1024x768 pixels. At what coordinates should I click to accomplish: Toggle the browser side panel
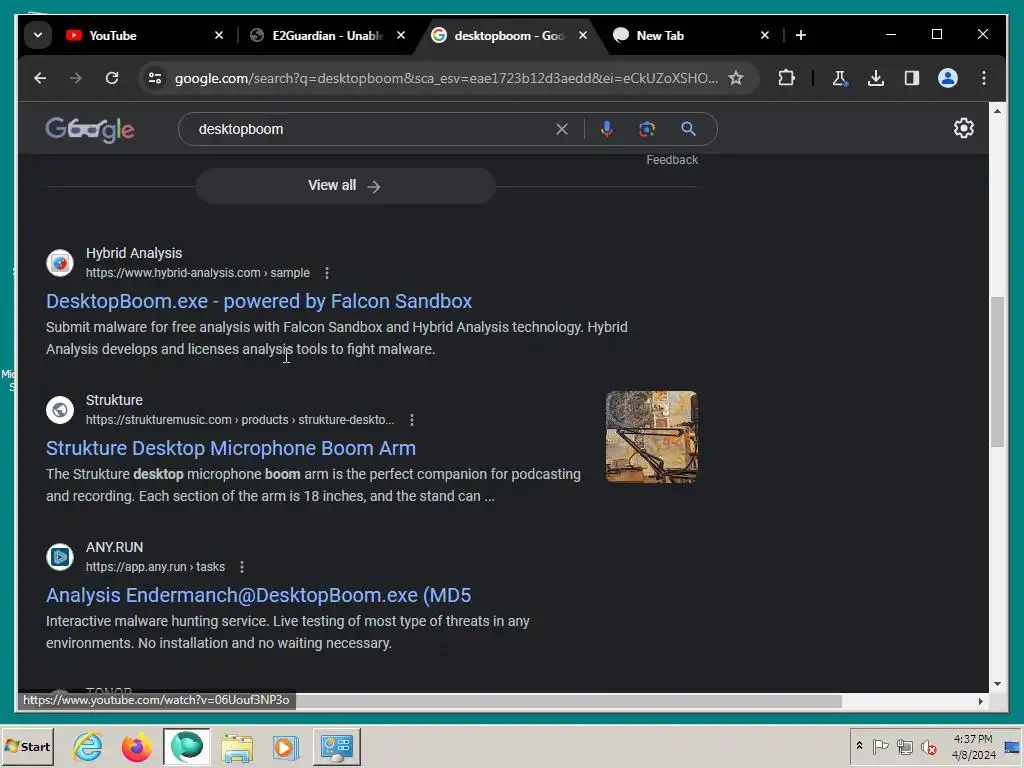coord(912,78)
